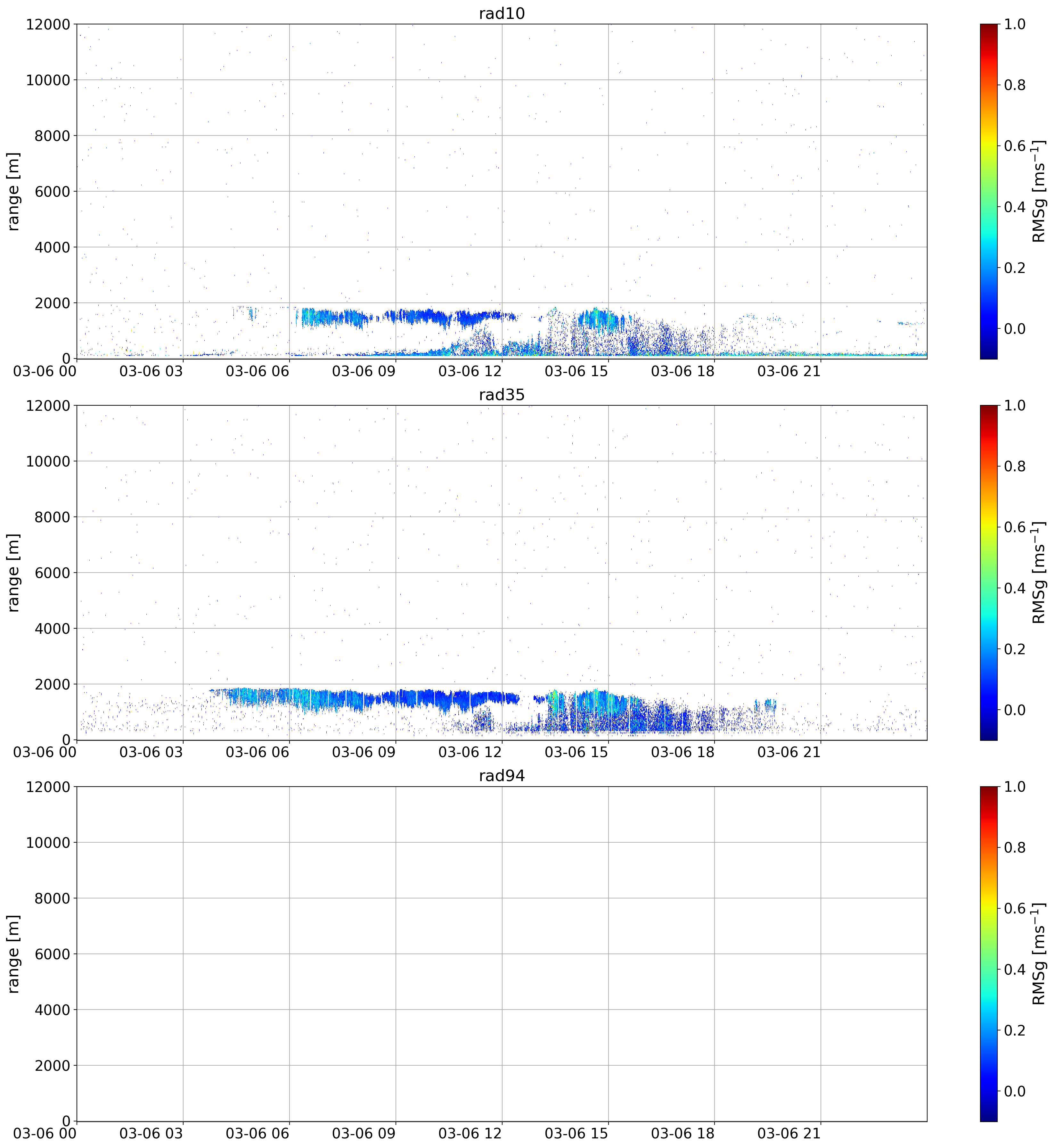Click the 0.8 tick on rad35 colorbar
The image size is (1055, 1148).
[x=1015, y=466]
